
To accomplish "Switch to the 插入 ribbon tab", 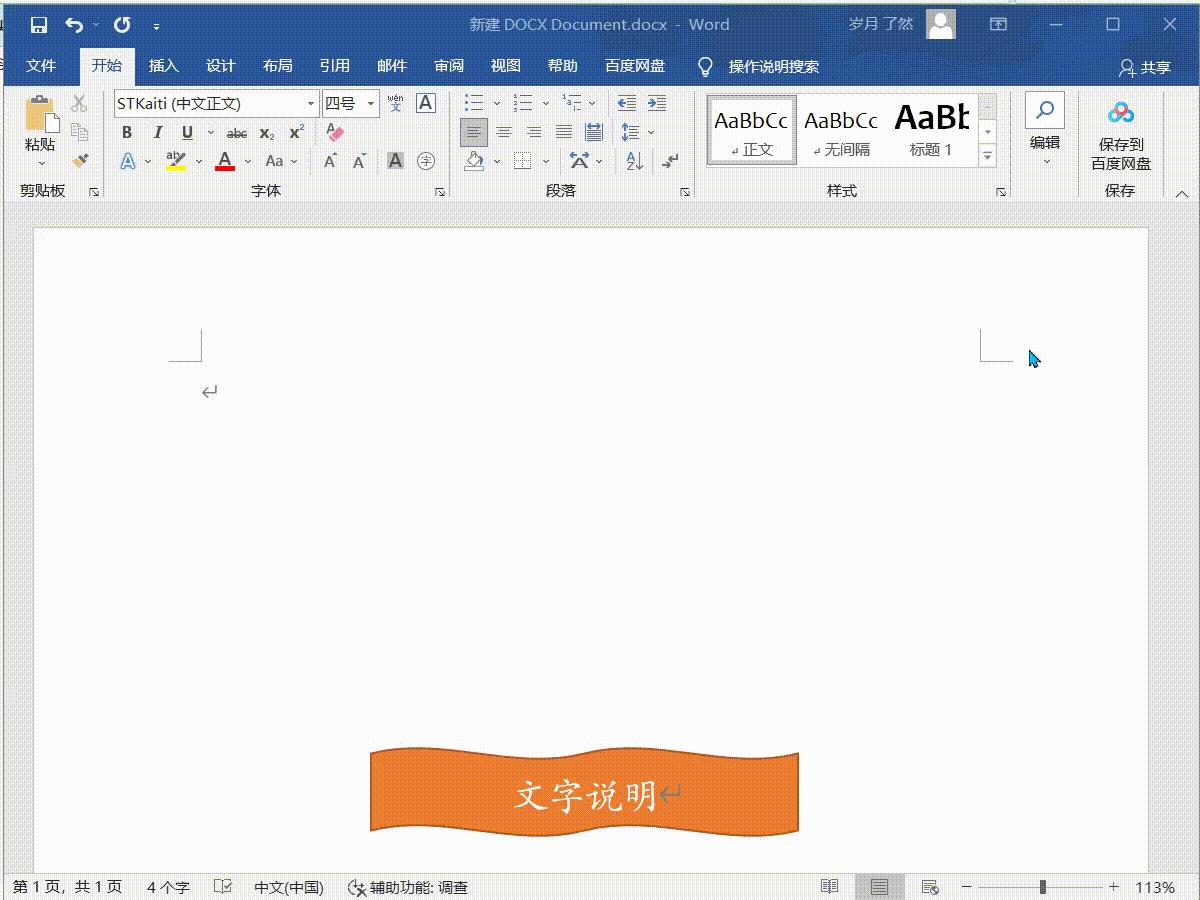I will point(163,66).
